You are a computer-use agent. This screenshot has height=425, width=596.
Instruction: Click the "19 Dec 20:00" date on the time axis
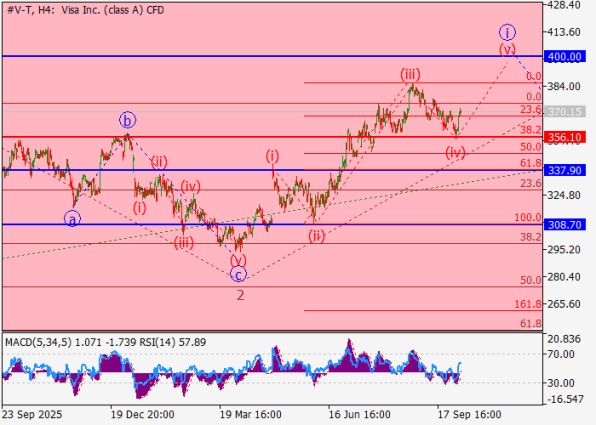(x=142, y=414)
